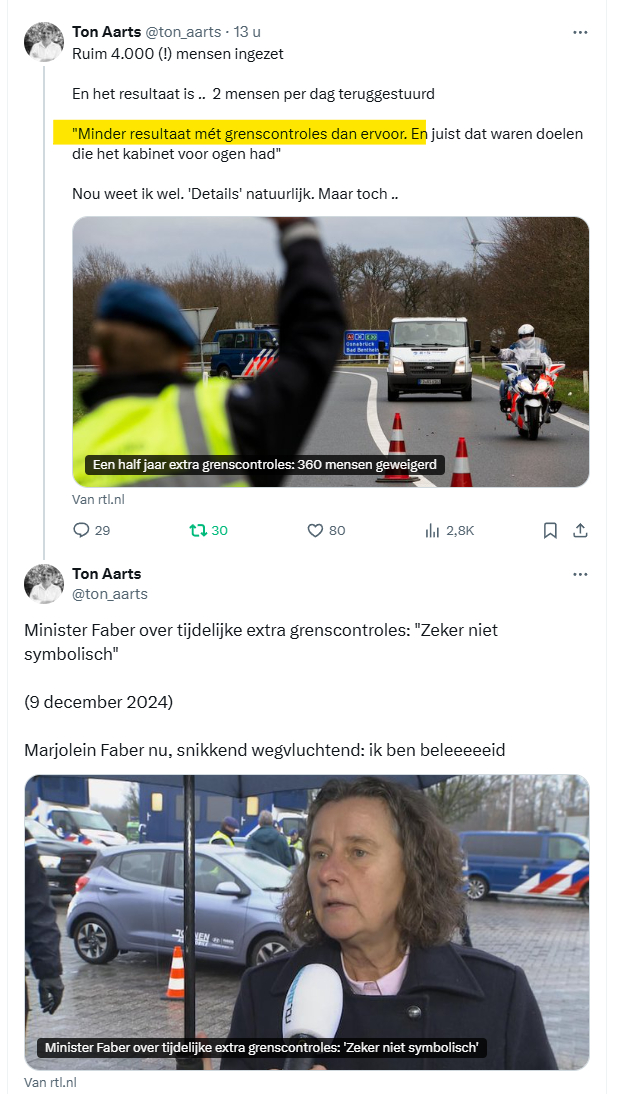
Task: Open Ton Aarts avatar on second tweet
Action: click(x=44, y=583)
